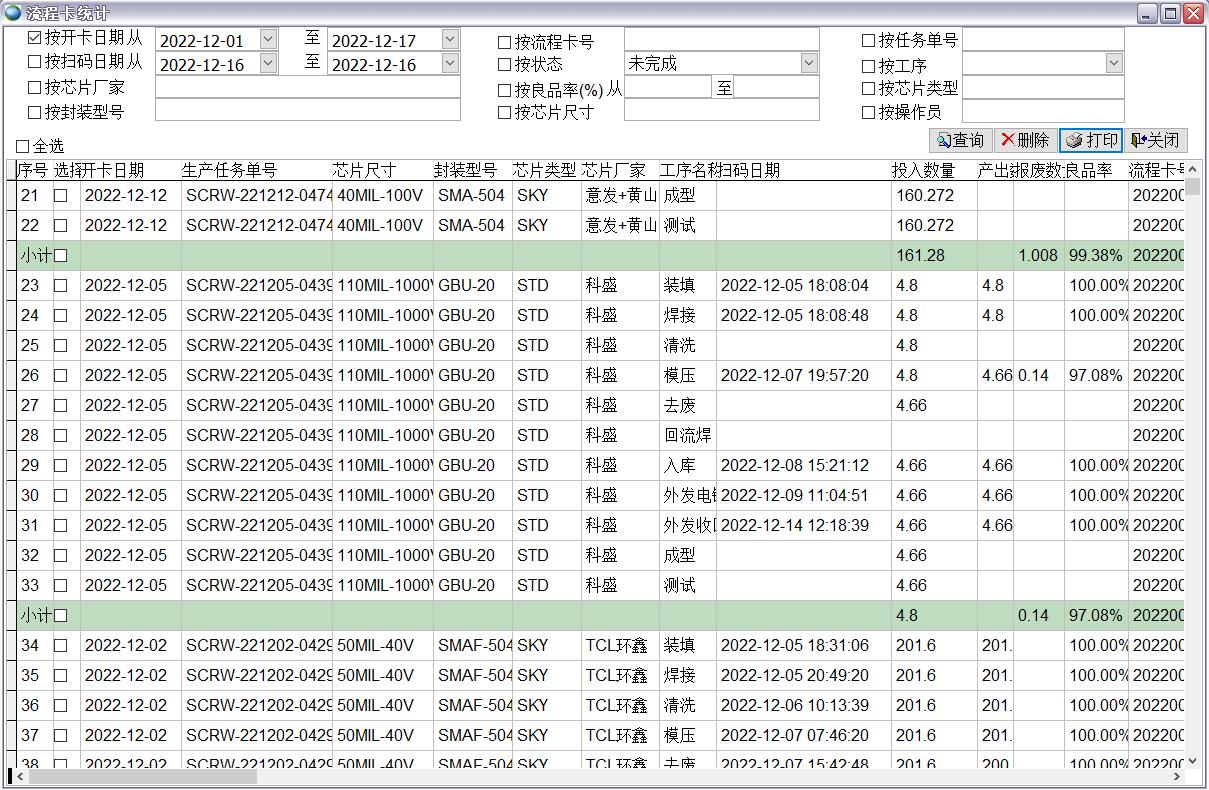Open end date 2022-12-17 date picker
The width and height of the screenshot is (1209, 790).
pos(450,40)
